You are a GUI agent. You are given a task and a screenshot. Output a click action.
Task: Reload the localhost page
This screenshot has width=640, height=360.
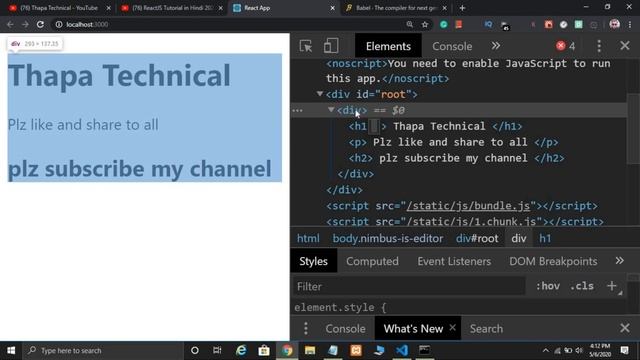click(40, 24)
